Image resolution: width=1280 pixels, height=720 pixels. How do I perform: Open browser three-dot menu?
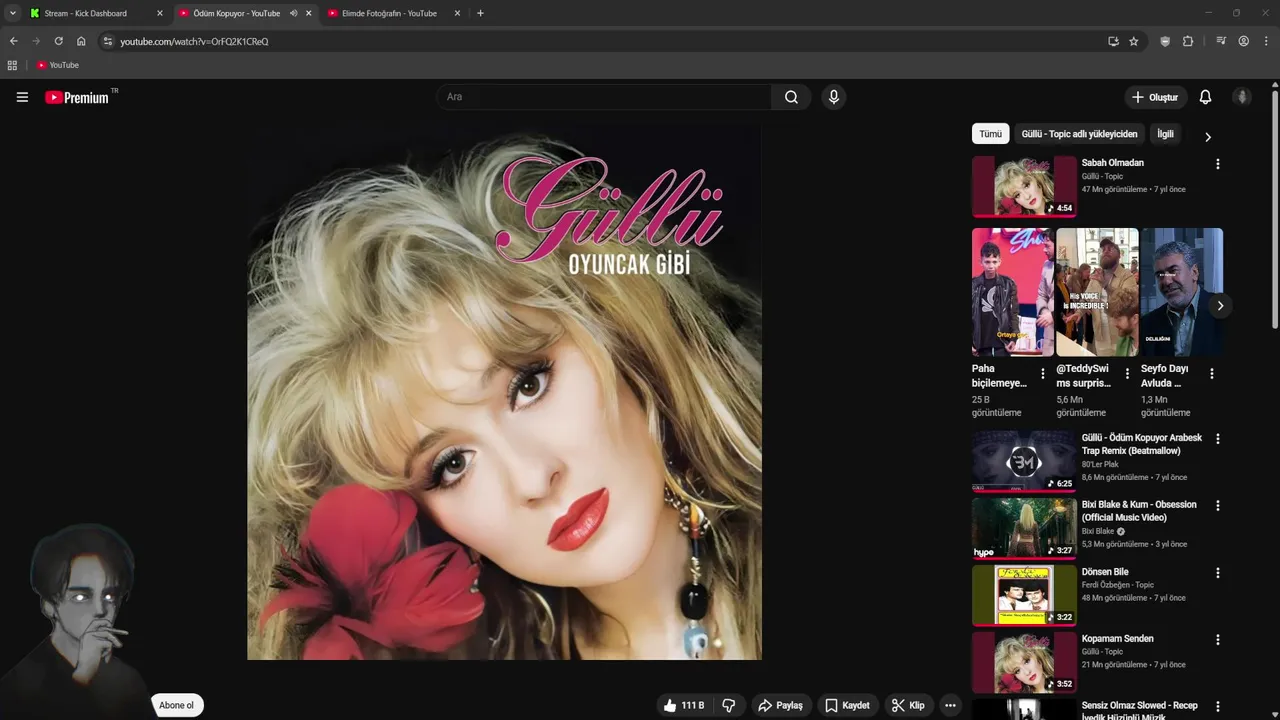pos(1267,41)
